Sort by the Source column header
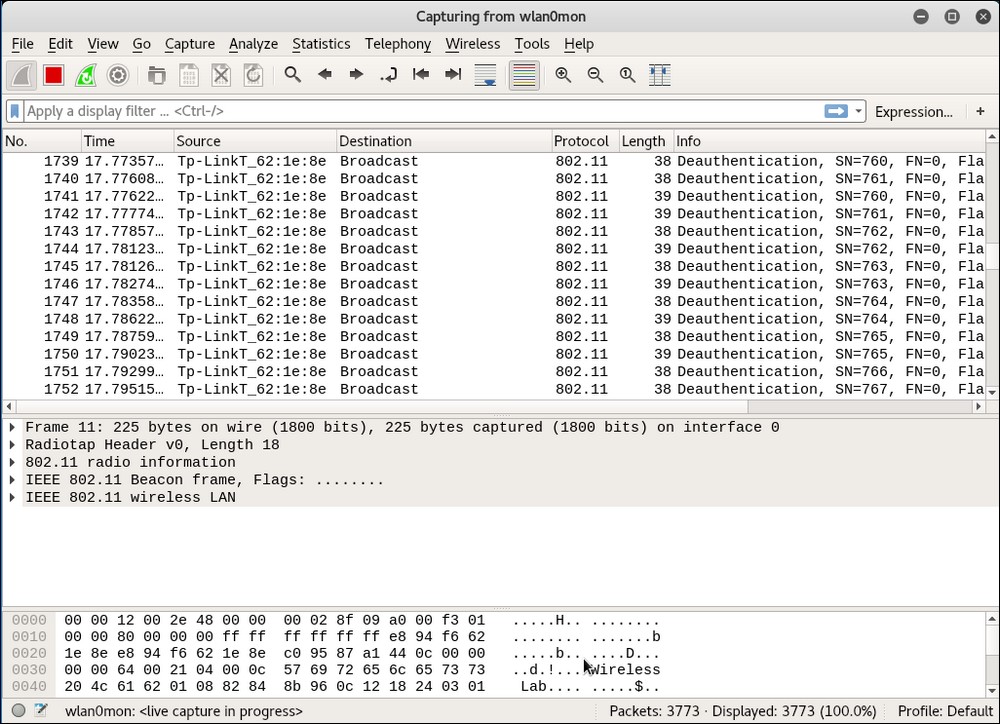 coord(255,141)
